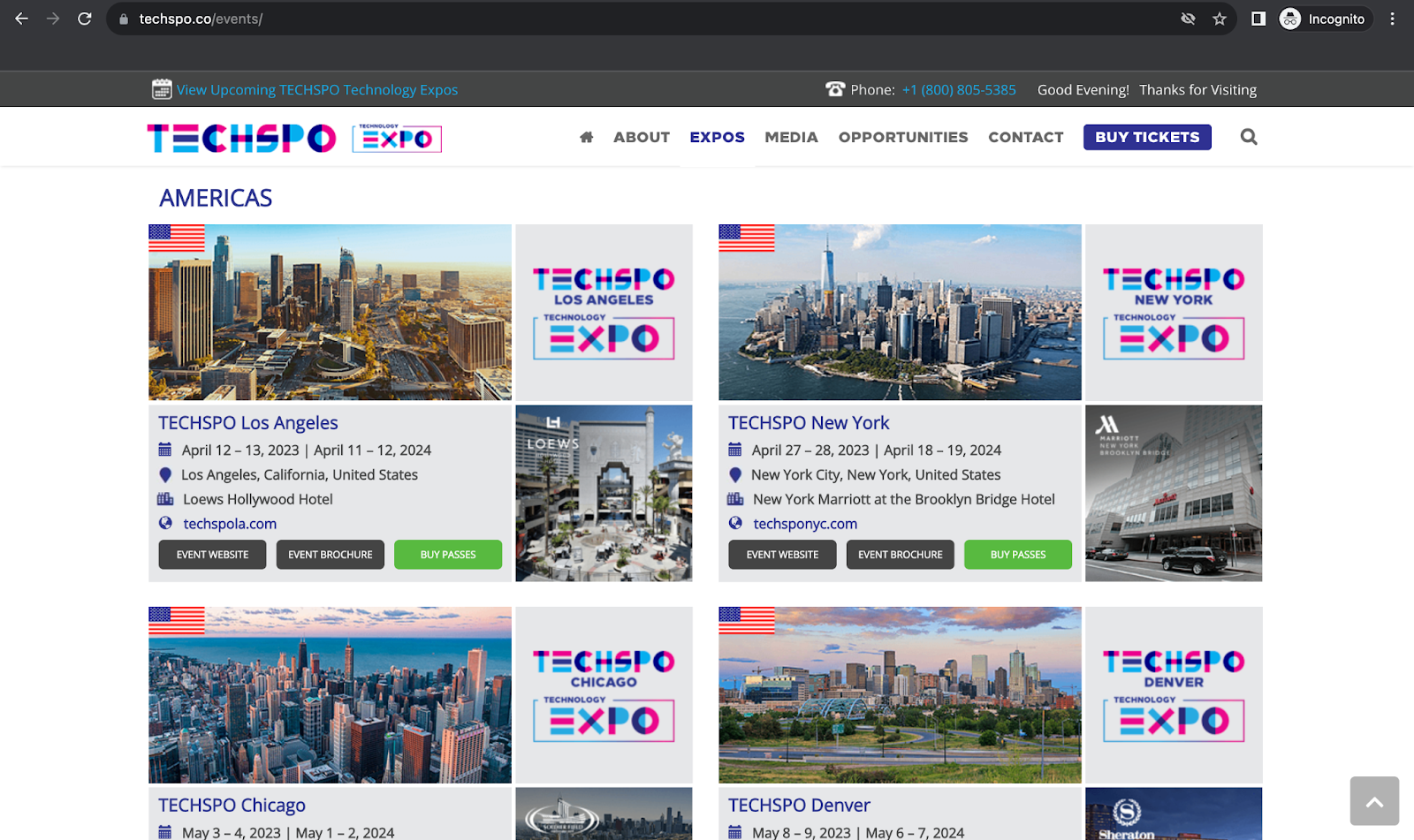Click Marriott Brooklyn Bridge hotel photo
1414x840 pixels.
[1174, 493]
